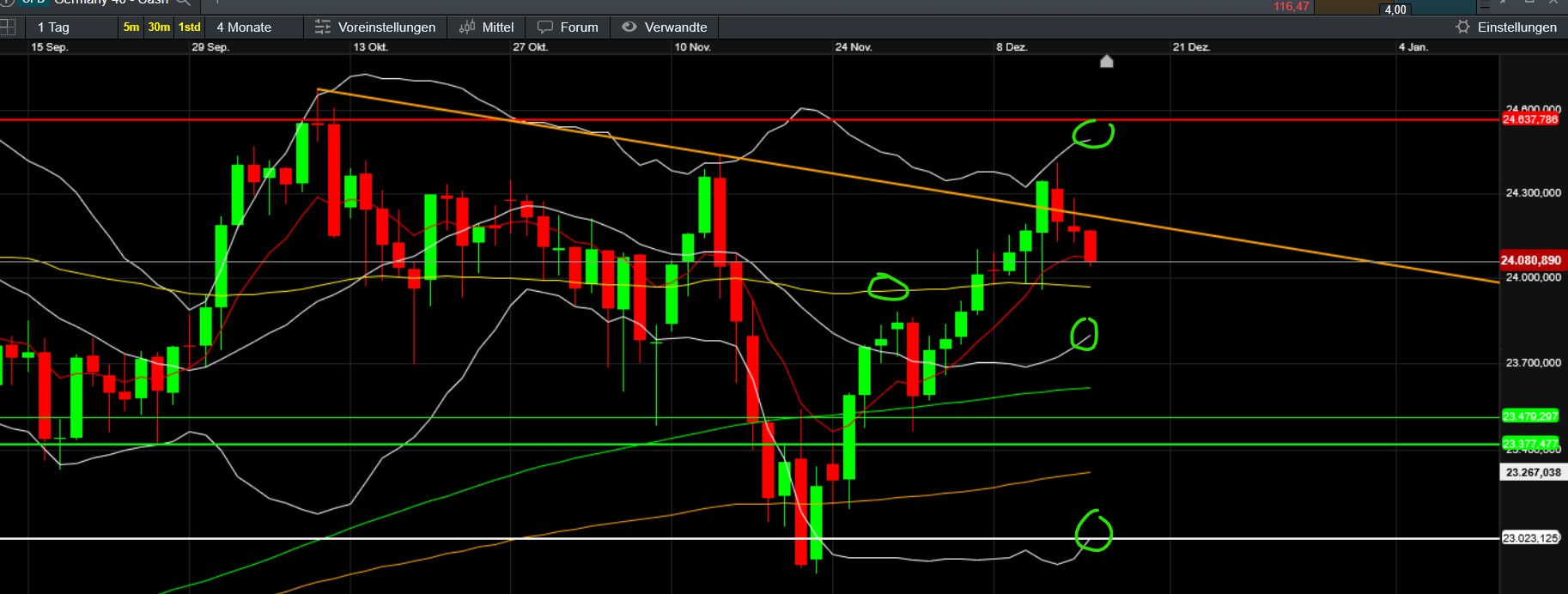This screenshot has height=594, width=1568.
Task: Click the '21 Dez.' date on time axis
Action: [1192, 47]
